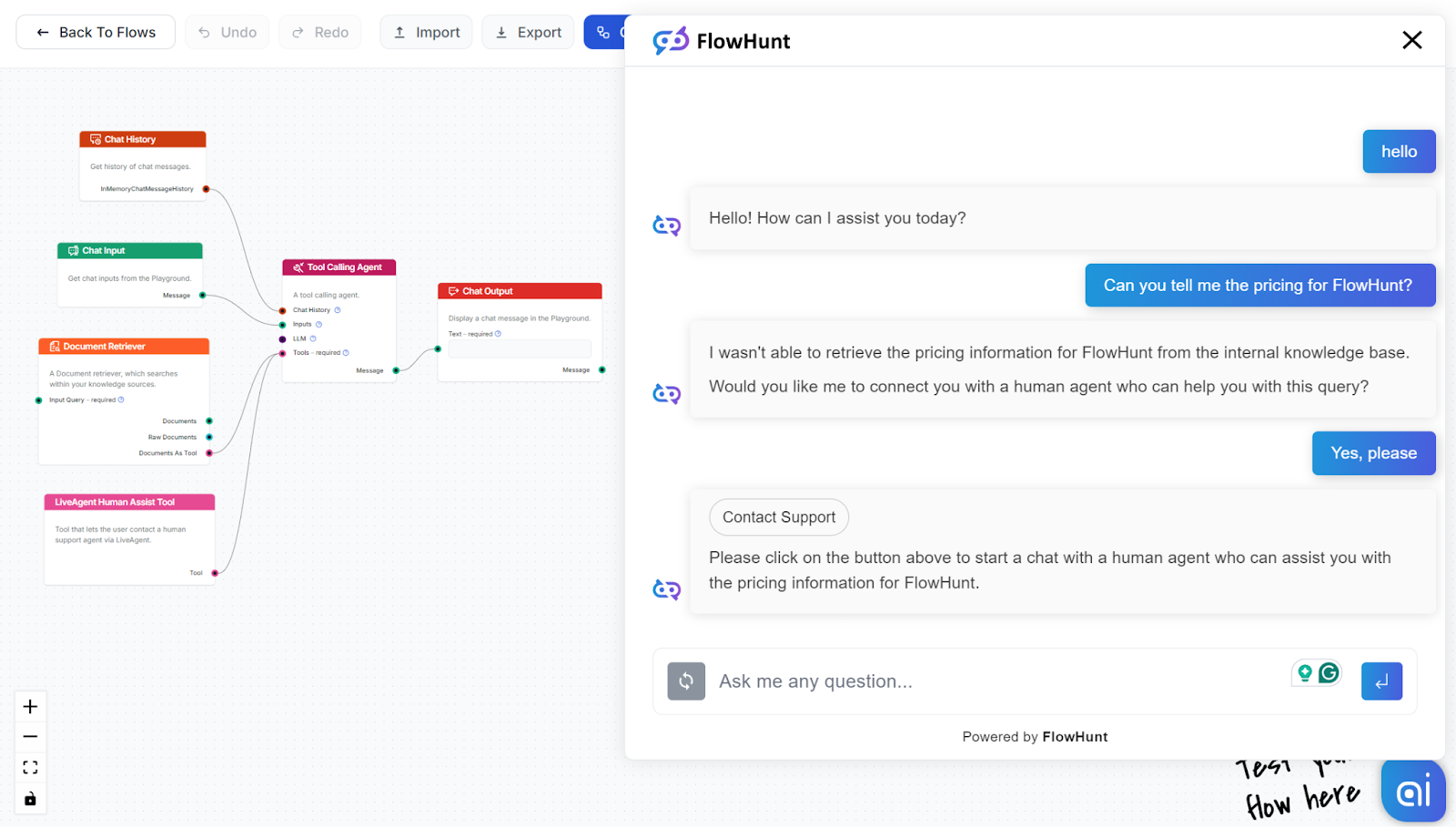The height and width of the screenshot is (827, 1456).
Task: Select the Chat History node header
Action: [x=143, y=139]
